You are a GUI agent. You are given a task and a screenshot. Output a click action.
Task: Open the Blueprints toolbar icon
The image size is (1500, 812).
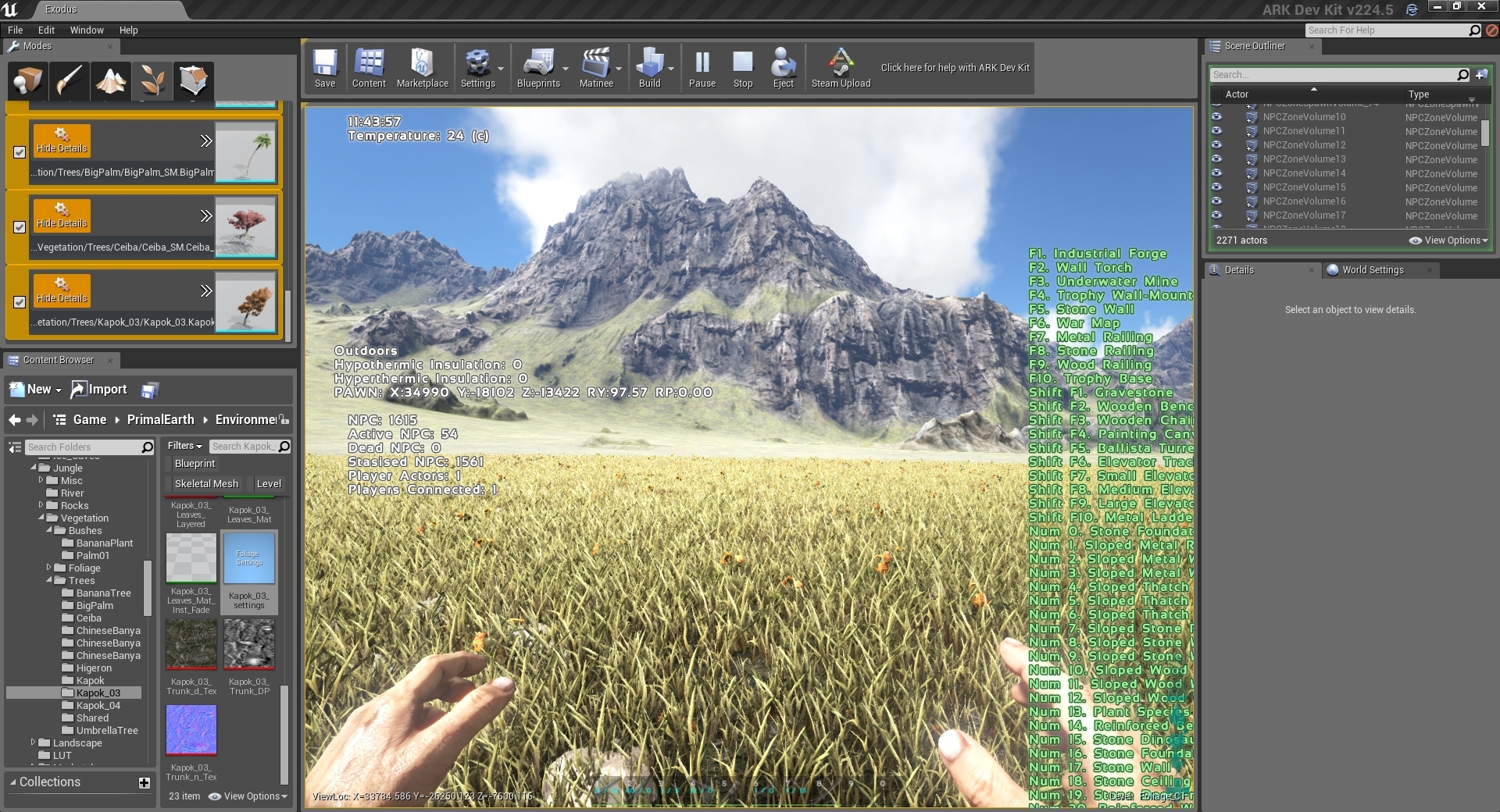point(538,68)
